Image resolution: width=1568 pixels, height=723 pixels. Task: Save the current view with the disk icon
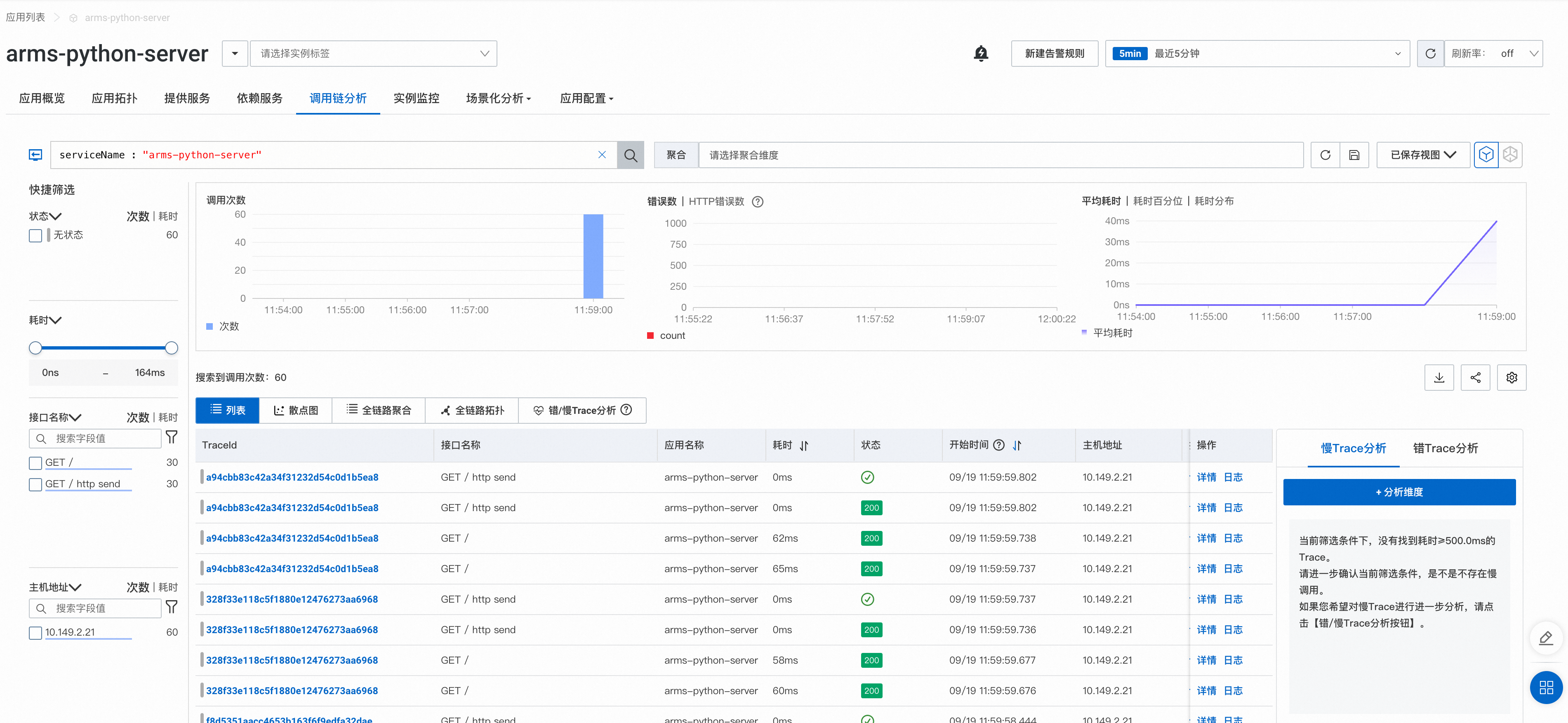pyautogui.click(x=1354, y=155)
